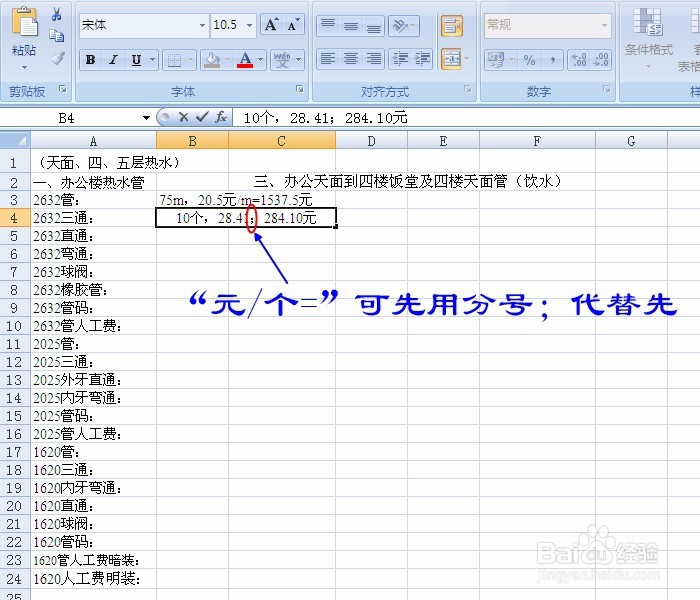The width and height of the screenshot is (700, 600).
Task: Open font size dropdown 10.5
Action: [x=250, y=25]
